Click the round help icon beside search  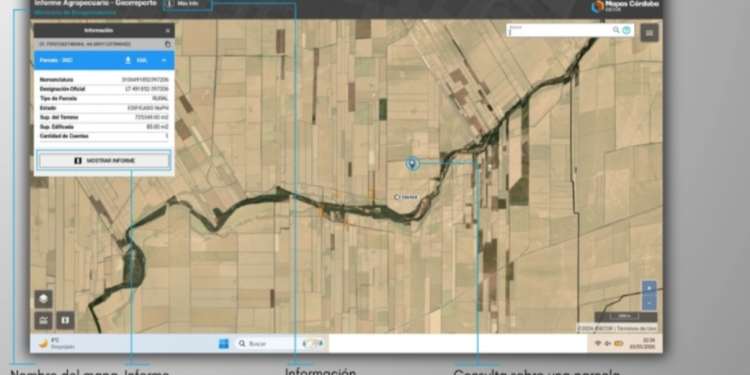(627, 30)
